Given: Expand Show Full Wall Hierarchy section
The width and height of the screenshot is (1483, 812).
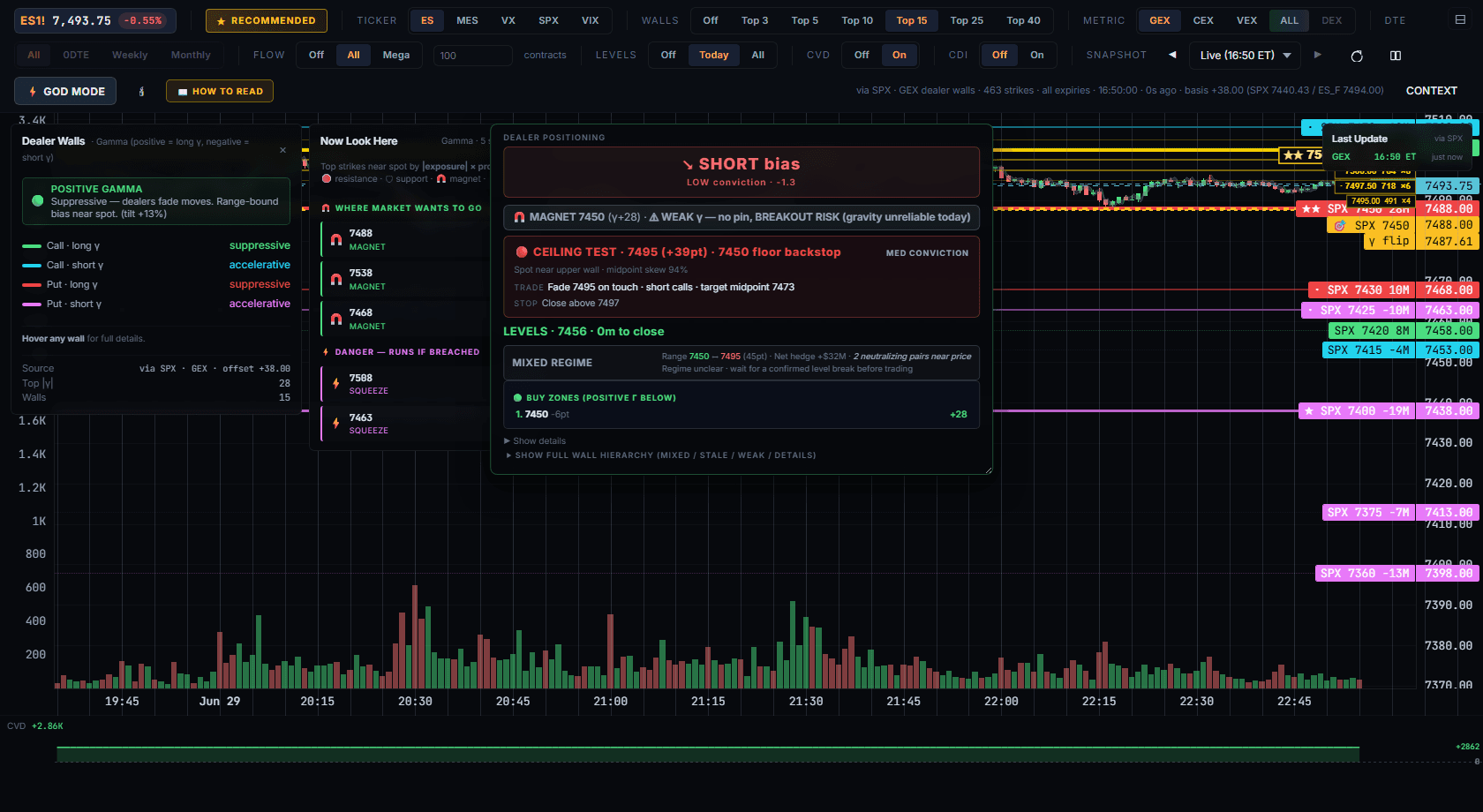Looking at the screenshot, I should (660, 455).
